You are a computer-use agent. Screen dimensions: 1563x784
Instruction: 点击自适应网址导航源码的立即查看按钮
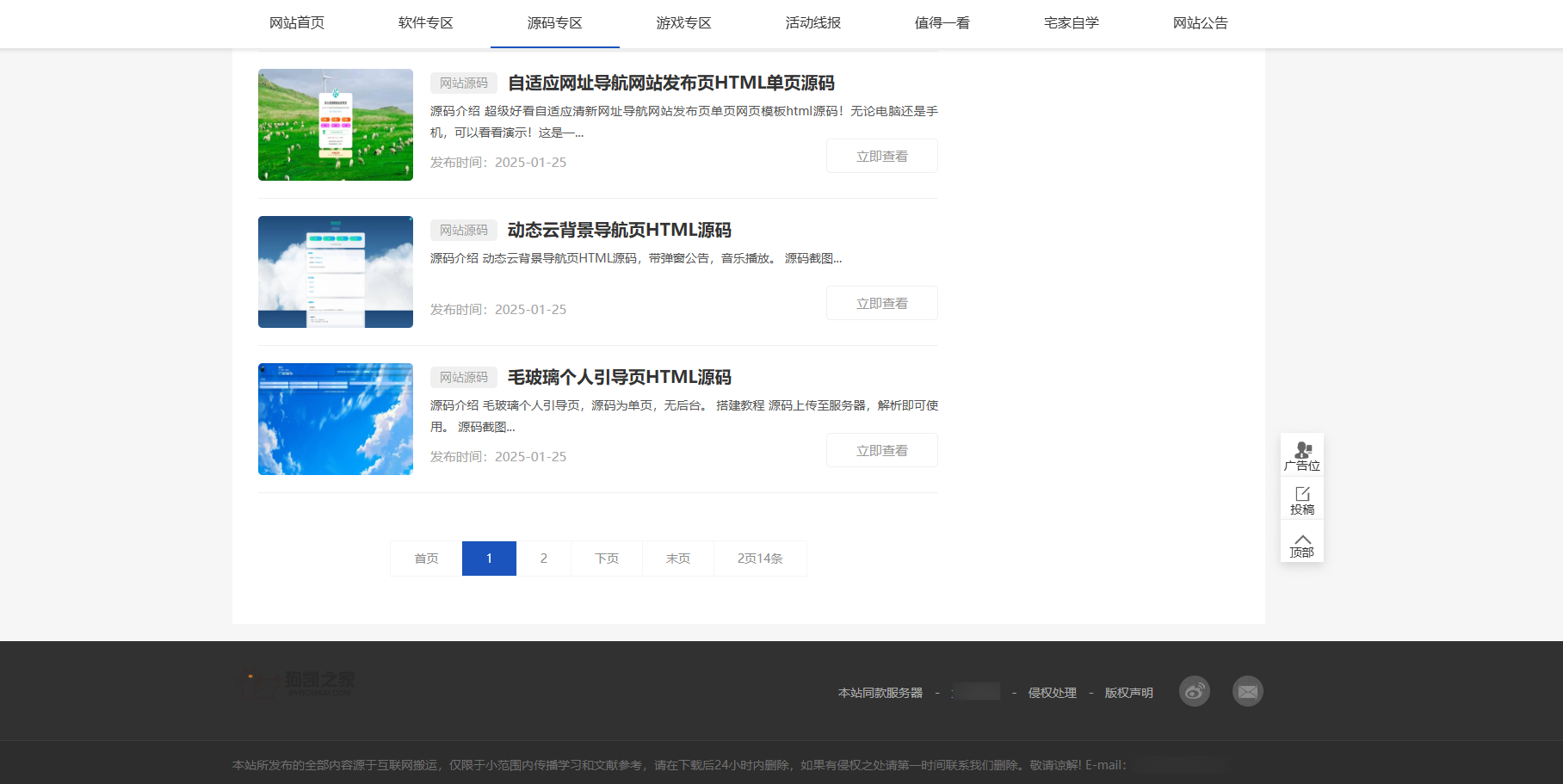pos(881,156)
